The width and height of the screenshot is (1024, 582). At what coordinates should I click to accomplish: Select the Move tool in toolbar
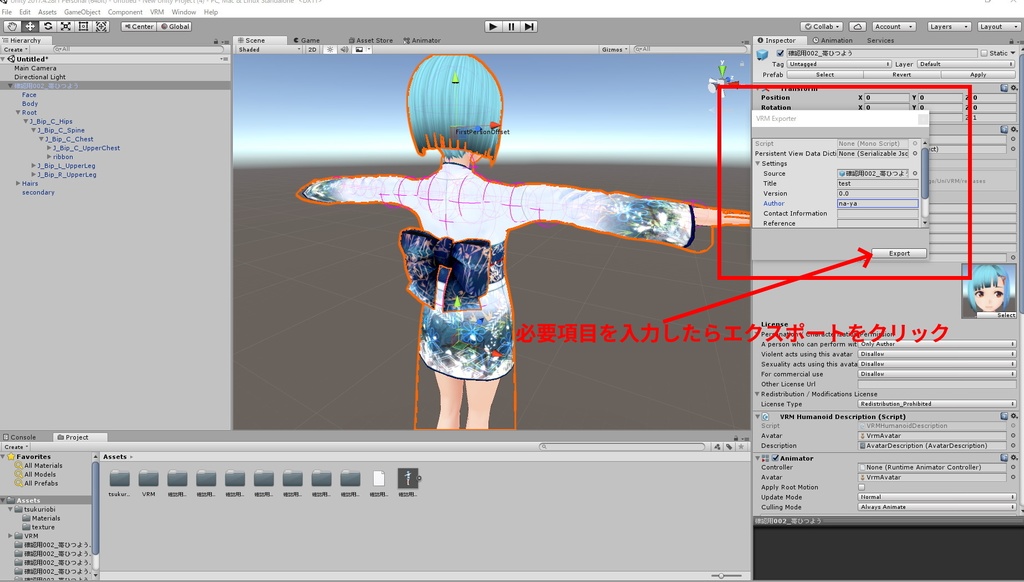point(30,26)
